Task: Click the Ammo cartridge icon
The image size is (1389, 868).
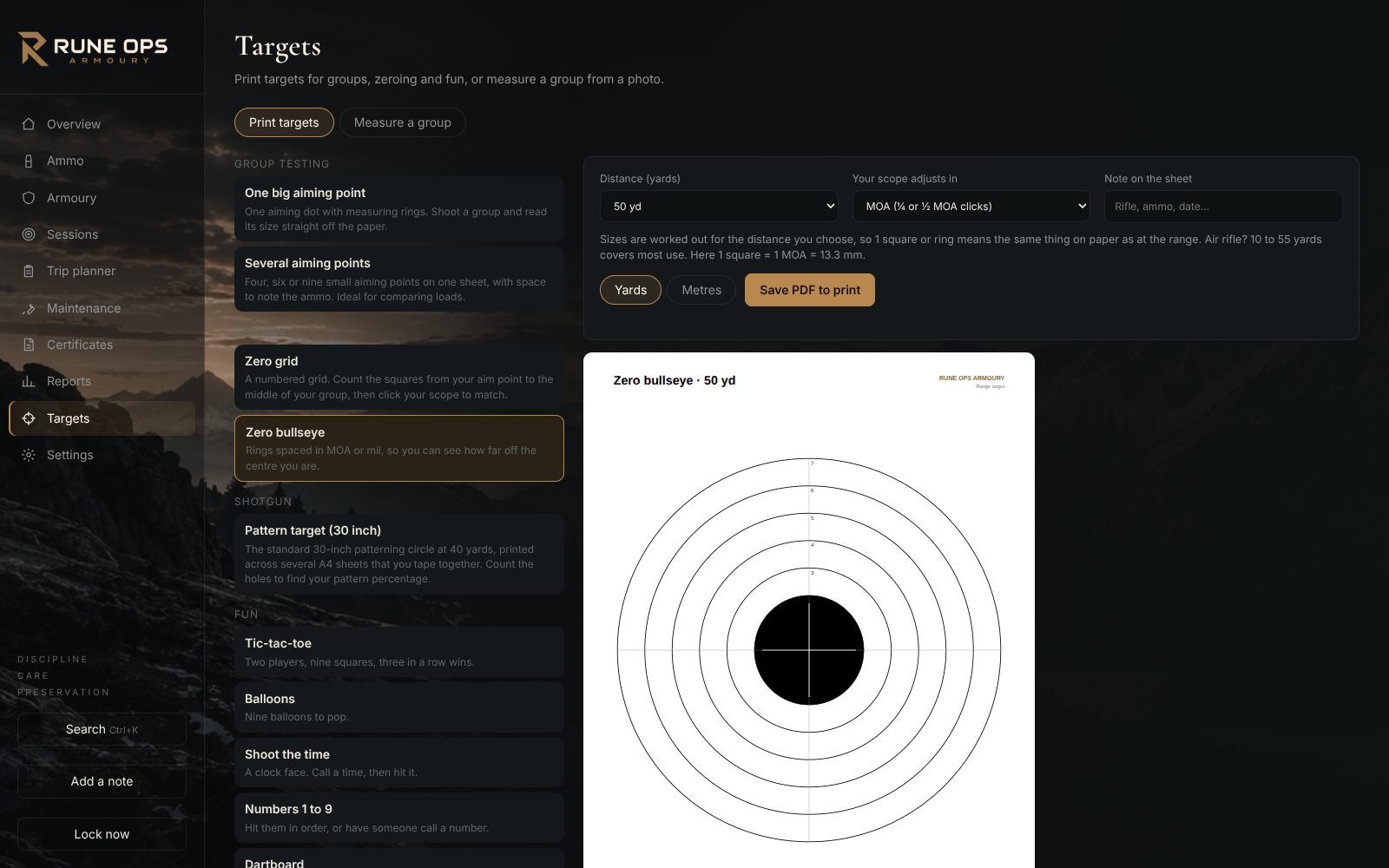Action: (29, 161)
